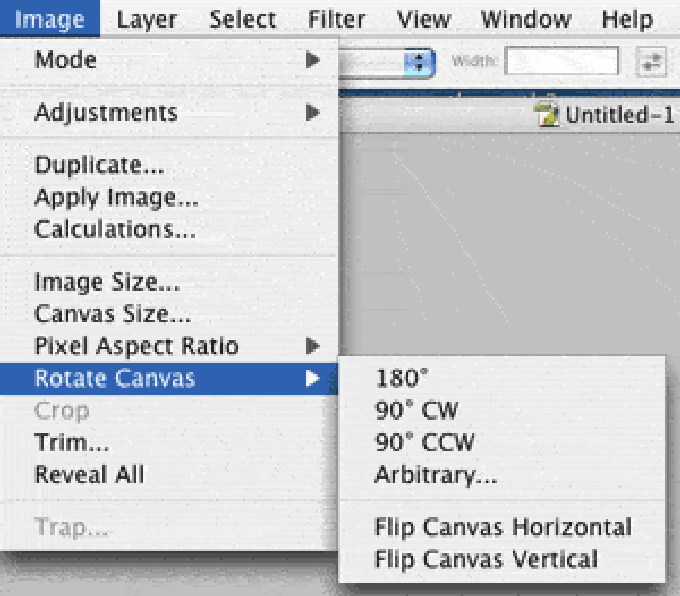Open the Help menu
The height and width of the screenshot is (596, 680).
627,19
